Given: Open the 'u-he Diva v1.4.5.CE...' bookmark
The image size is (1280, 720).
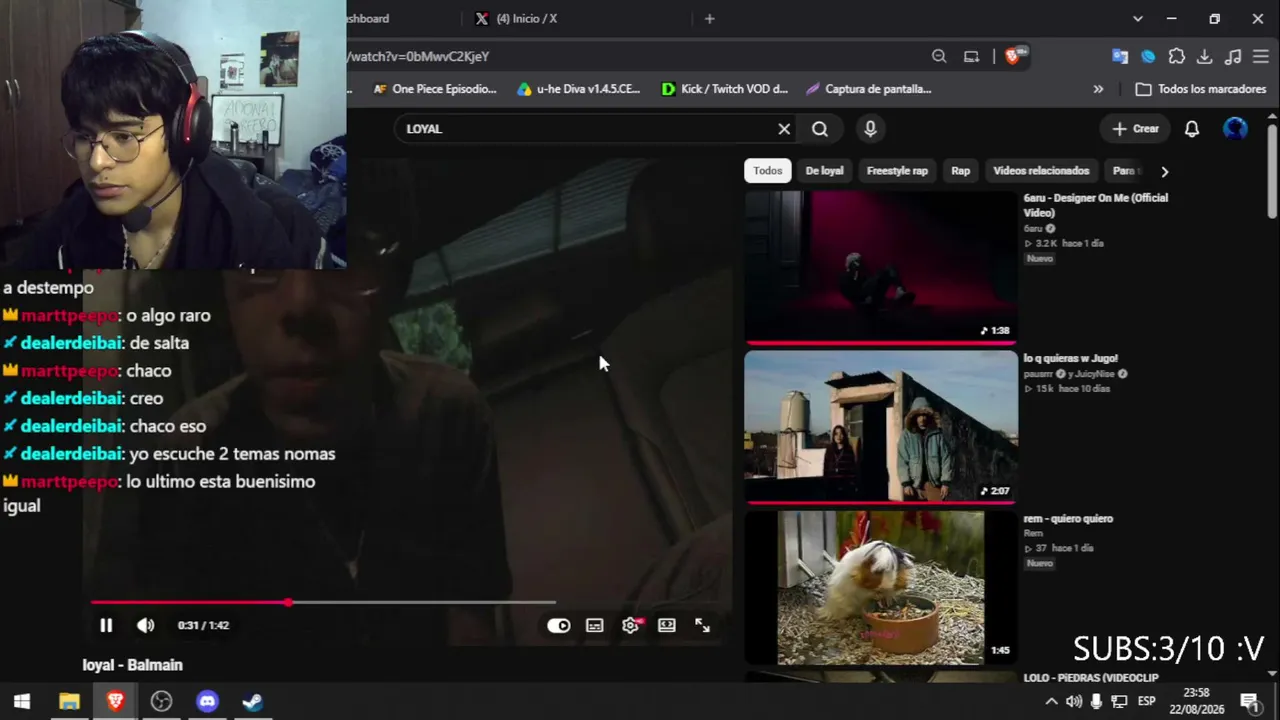Looking at the screenshot, I should coord(578,89).
